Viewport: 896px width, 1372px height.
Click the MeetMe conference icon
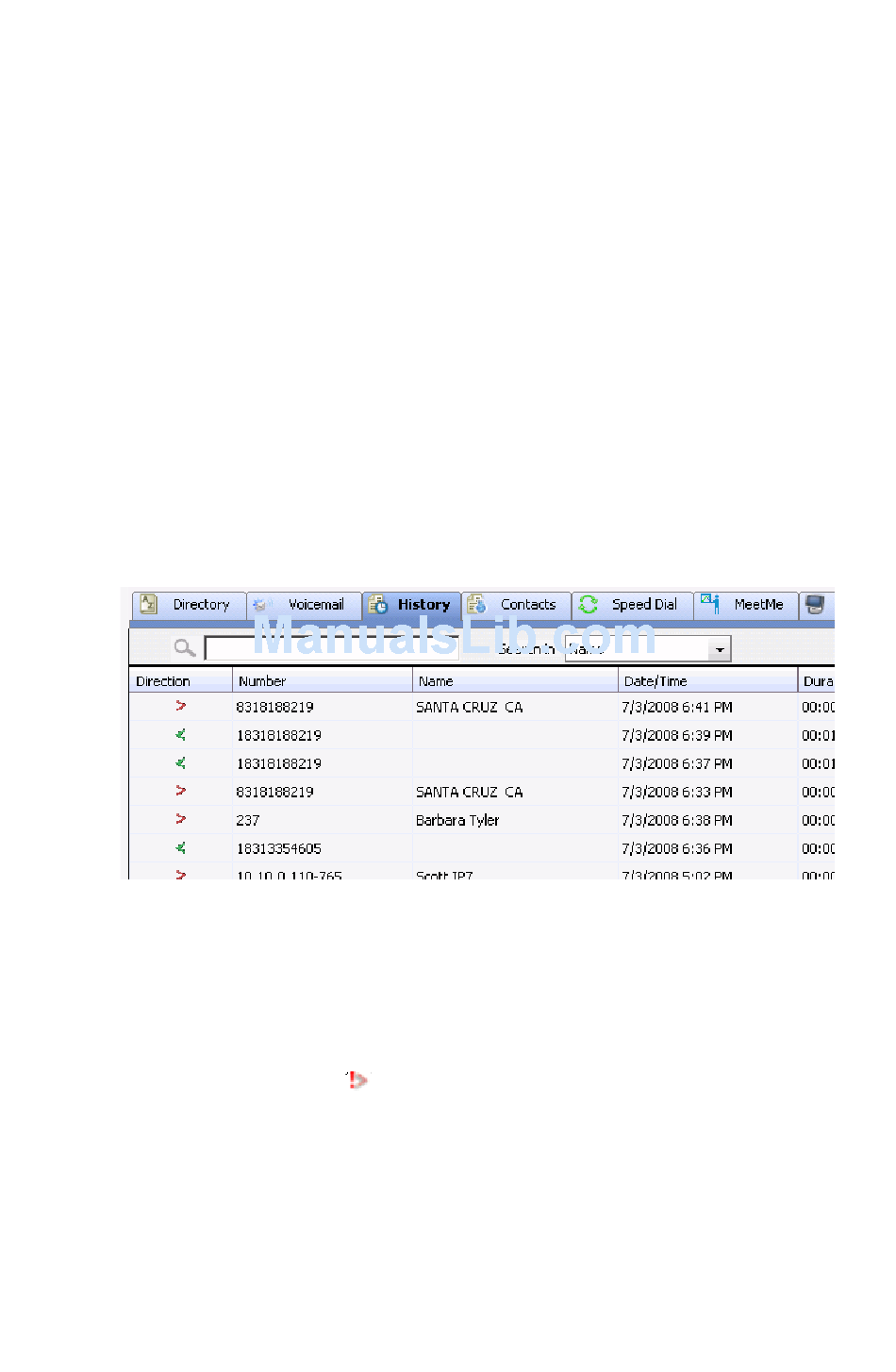tap(710, 604)
